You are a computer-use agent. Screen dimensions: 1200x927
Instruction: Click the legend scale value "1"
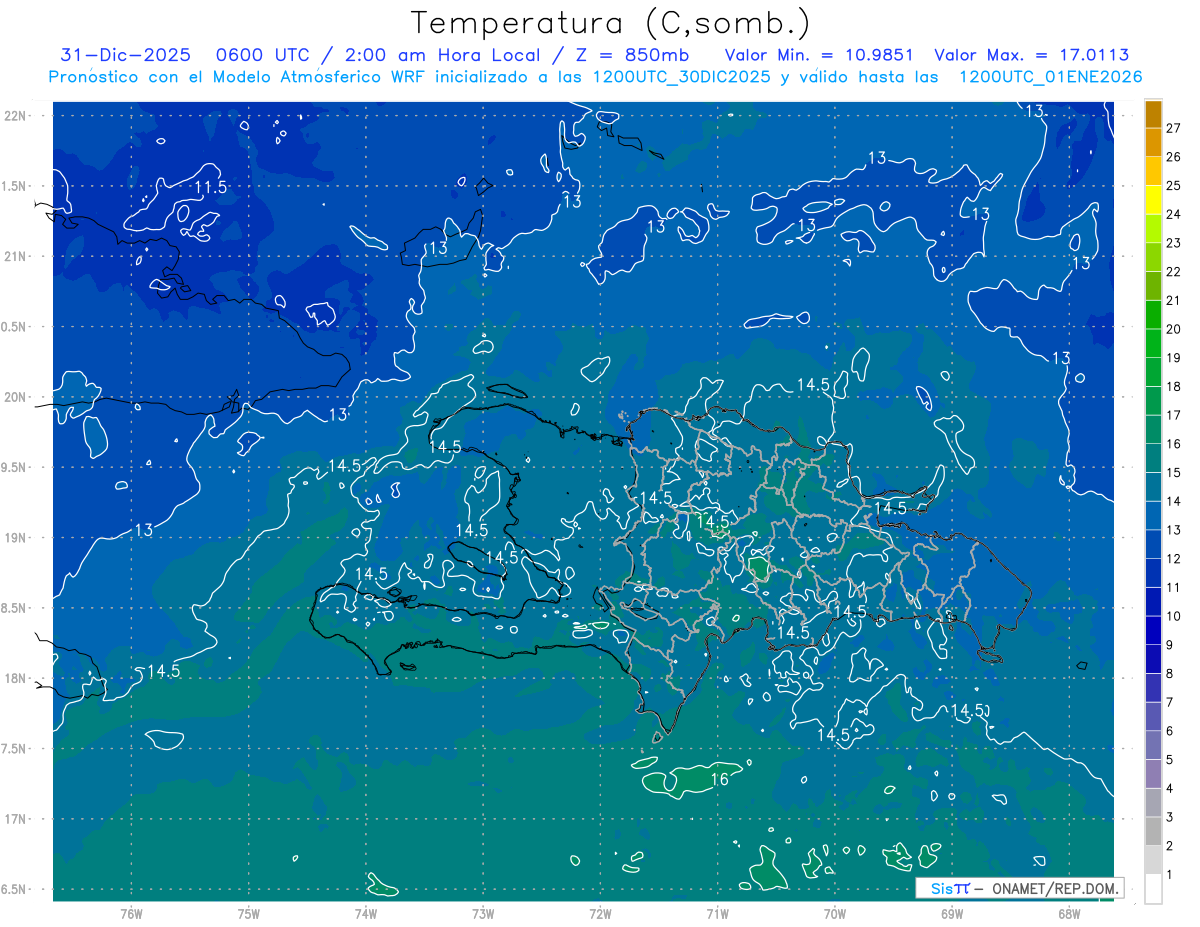tap(1170, 875)
